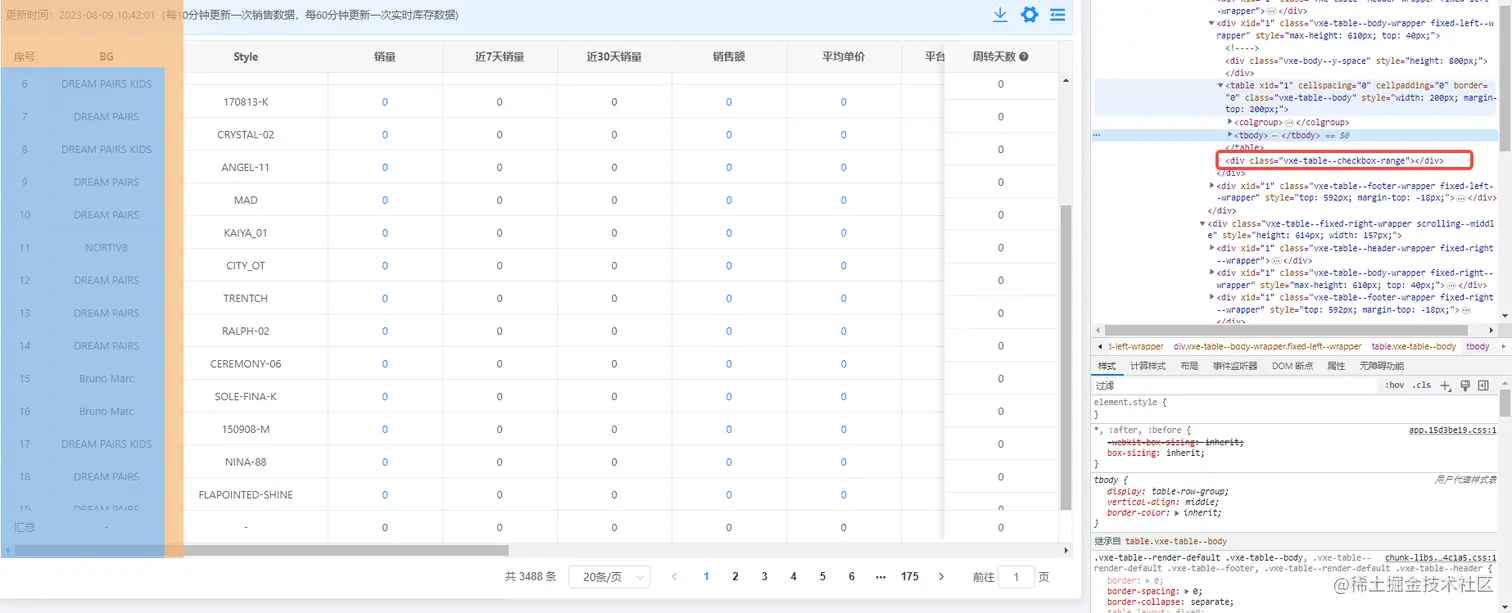This screenshot has height=613, width=1512.
Task: Open the 属性 properties tab
Action: (1335, 366)
